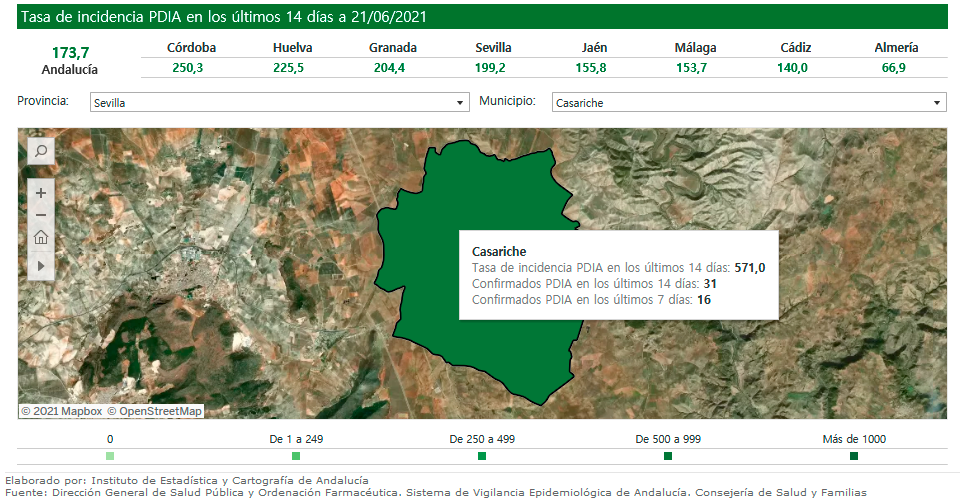Select the 'De 250 a 499' legend swatch
This screenshot has width=960, height=504.
(482, 456)
